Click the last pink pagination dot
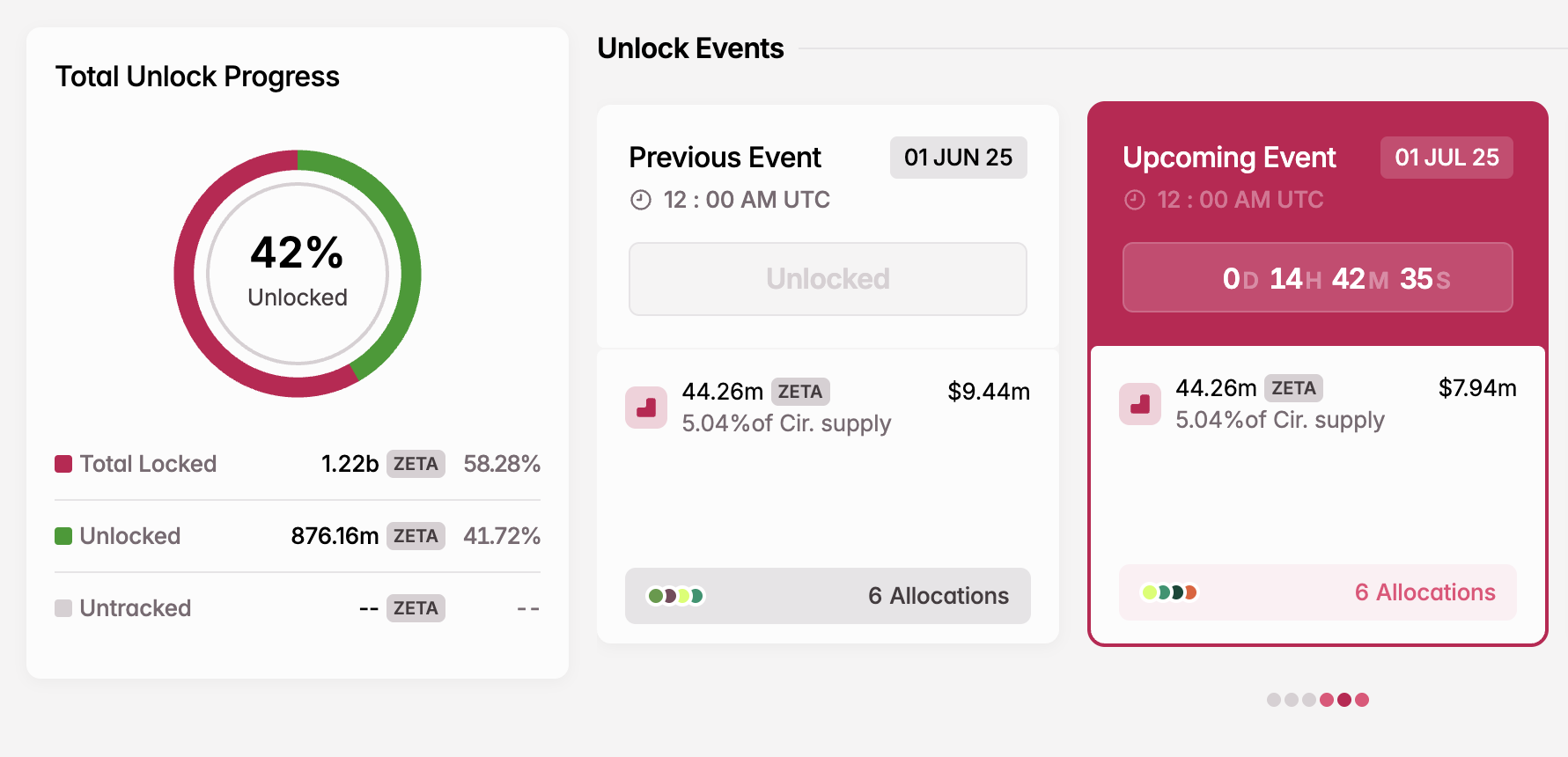Screen dimensions: 1568x757 pyautogui.click(x=1360, y=700)
